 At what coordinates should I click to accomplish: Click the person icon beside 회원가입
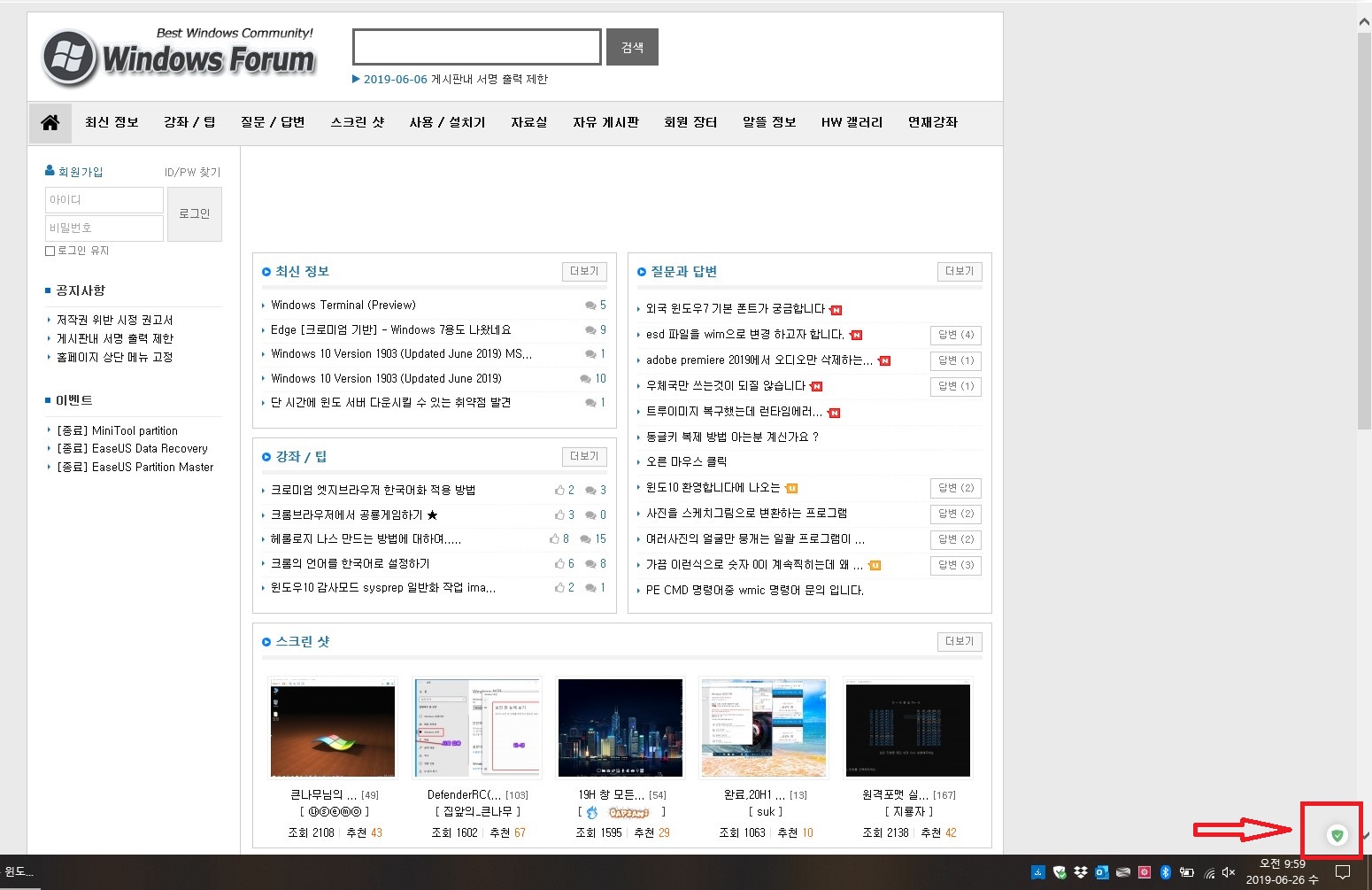point(50,171)
